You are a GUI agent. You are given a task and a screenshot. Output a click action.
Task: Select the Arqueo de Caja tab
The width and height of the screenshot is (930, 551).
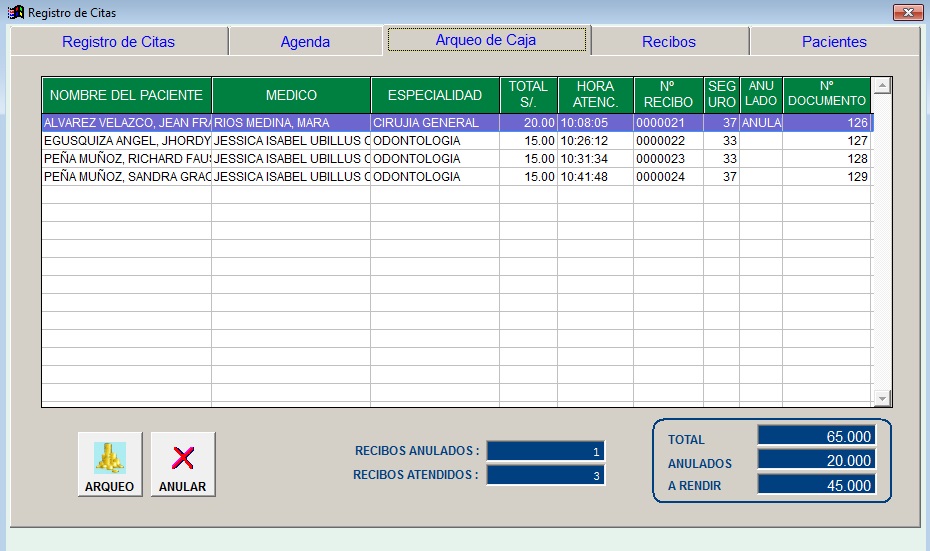[x=486, y=40]
